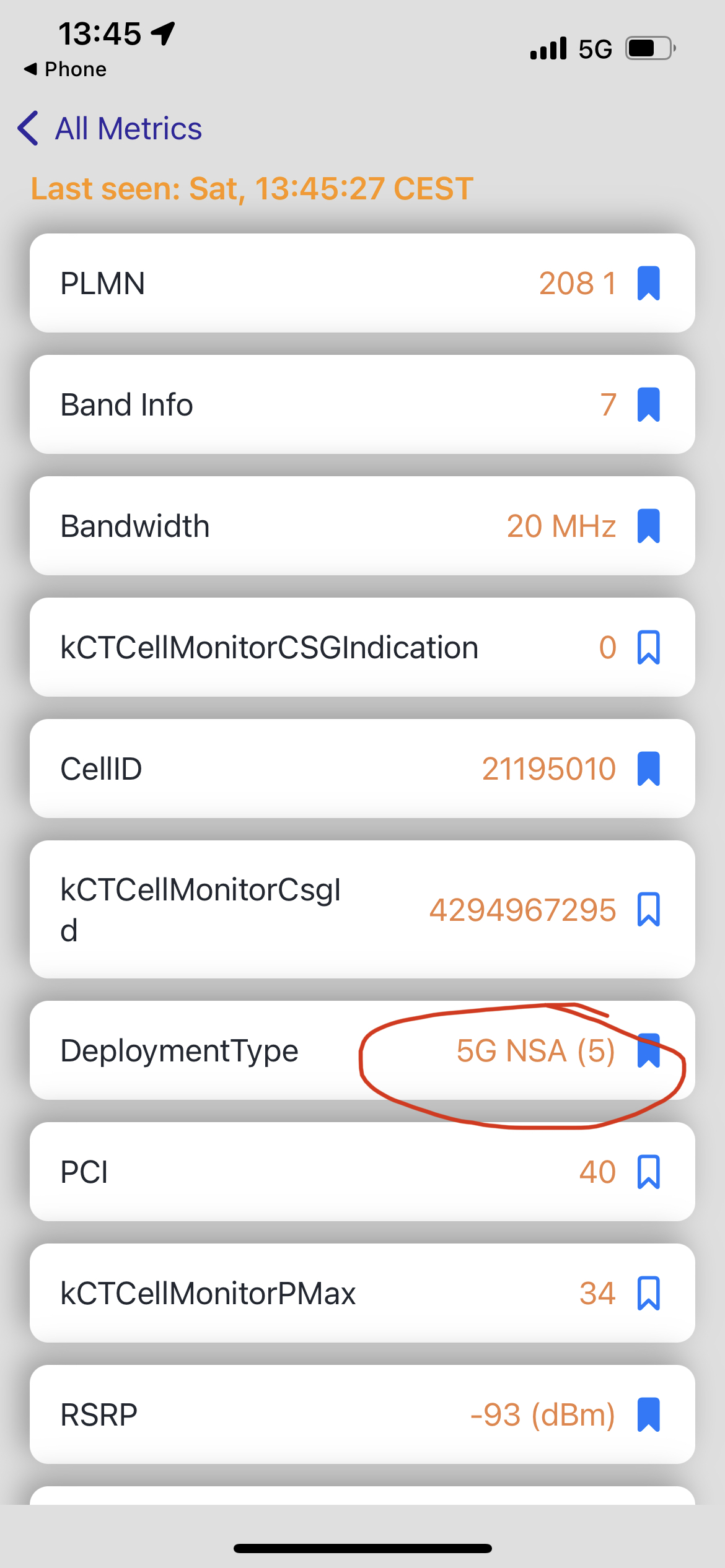Bookmark the kCTCellMonitorPMax metric
Screen dimensions: 725x1568
tap(648, 1293)
